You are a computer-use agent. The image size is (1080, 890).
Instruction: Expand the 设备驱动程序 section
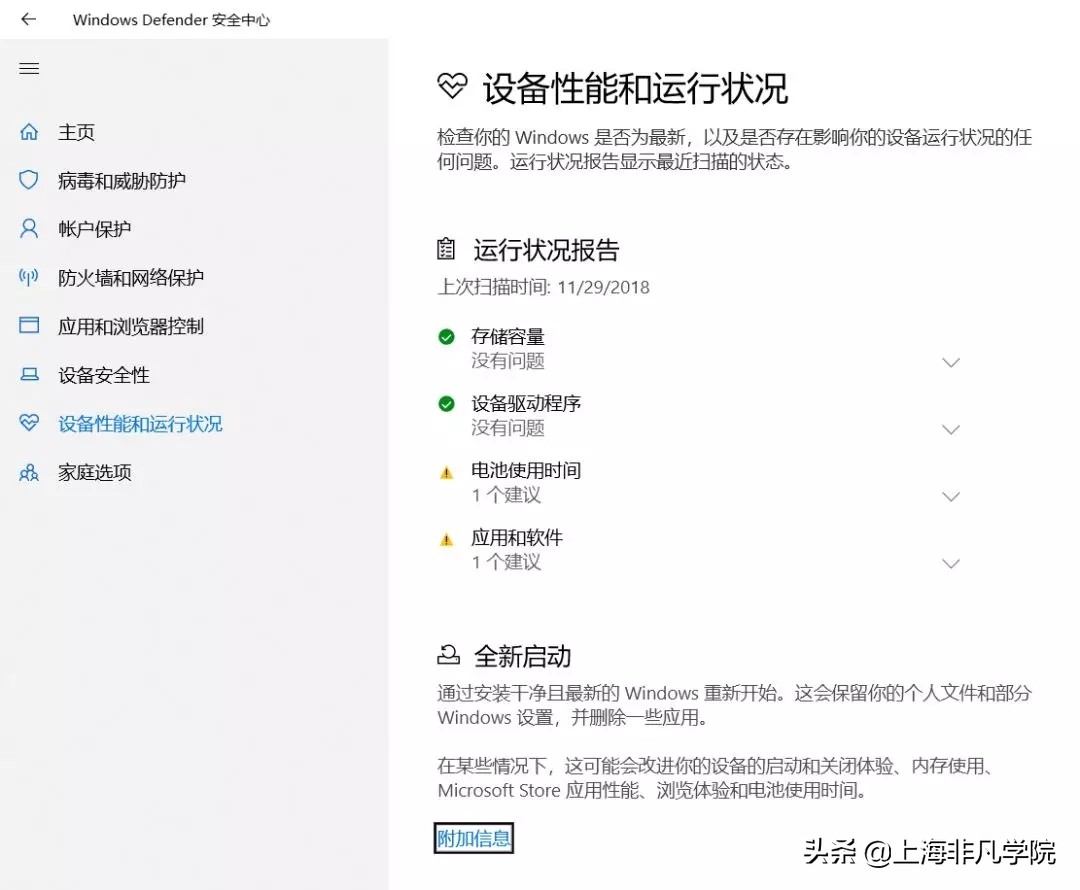[951, 429]
